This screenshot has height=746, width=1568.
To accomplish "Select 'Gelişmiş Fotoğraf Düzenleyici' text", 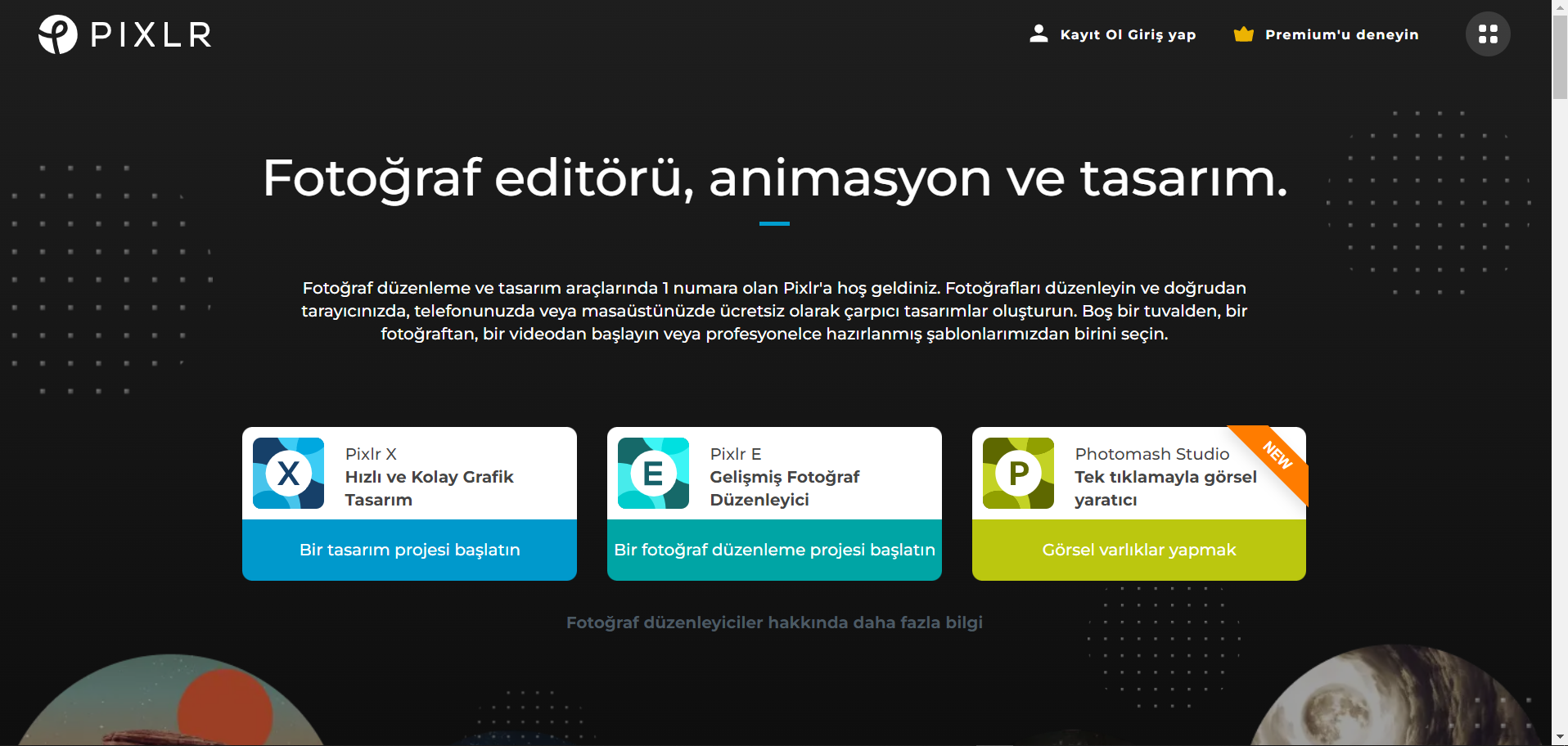I will (784, 488).
